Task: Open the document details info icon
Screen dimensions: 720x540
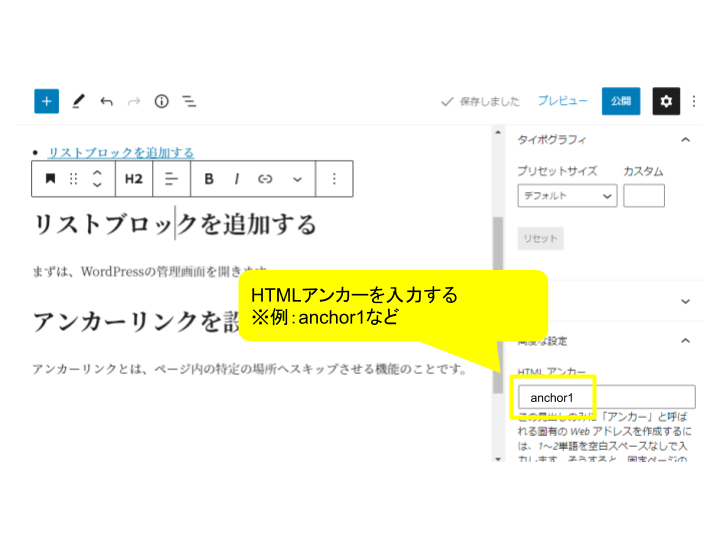Action: tap(161, 101)
